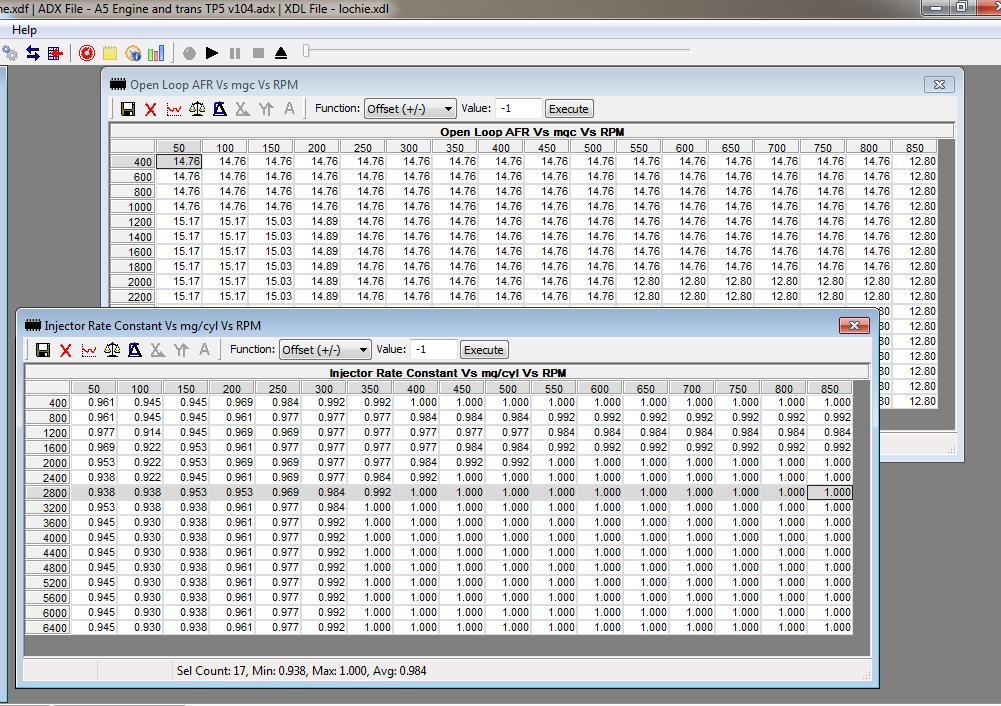The height and width of the screenshot is (706, 1001).
Task: Open Function dropdown in Injector Rate window
Action: click(x=325, y=350)
